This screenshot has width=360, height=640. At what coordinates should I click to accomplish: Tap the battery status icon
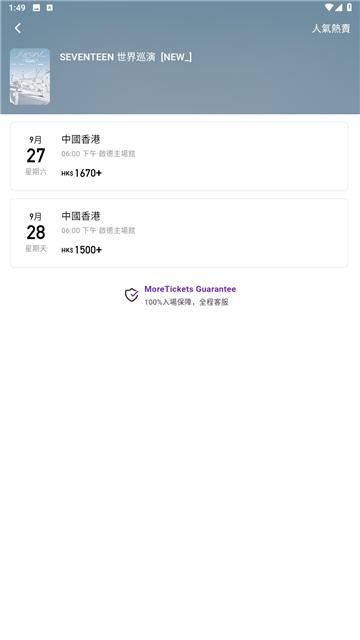click(x=349, y=7)
